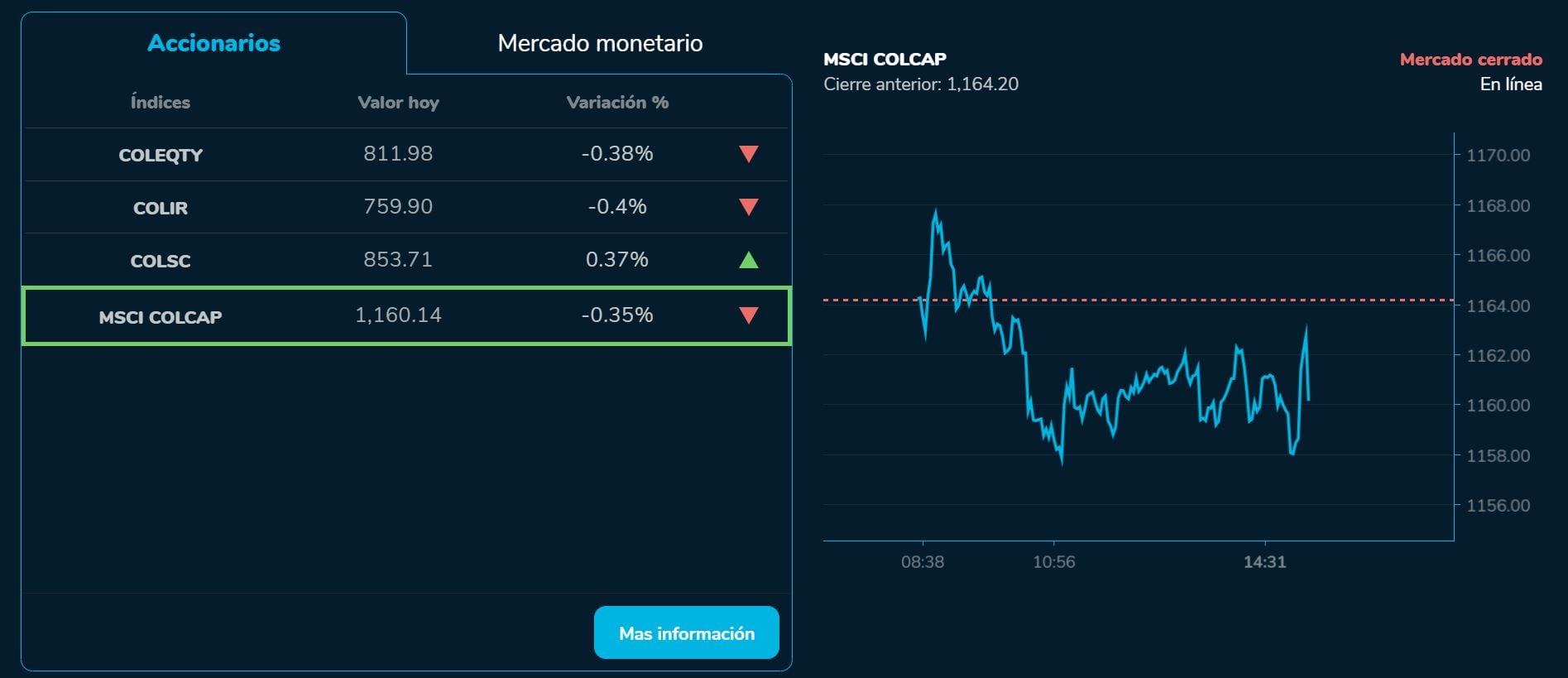Click the green up arrow for COLSC
This screenshot has width=1568, height=678.
coord(748,260)
